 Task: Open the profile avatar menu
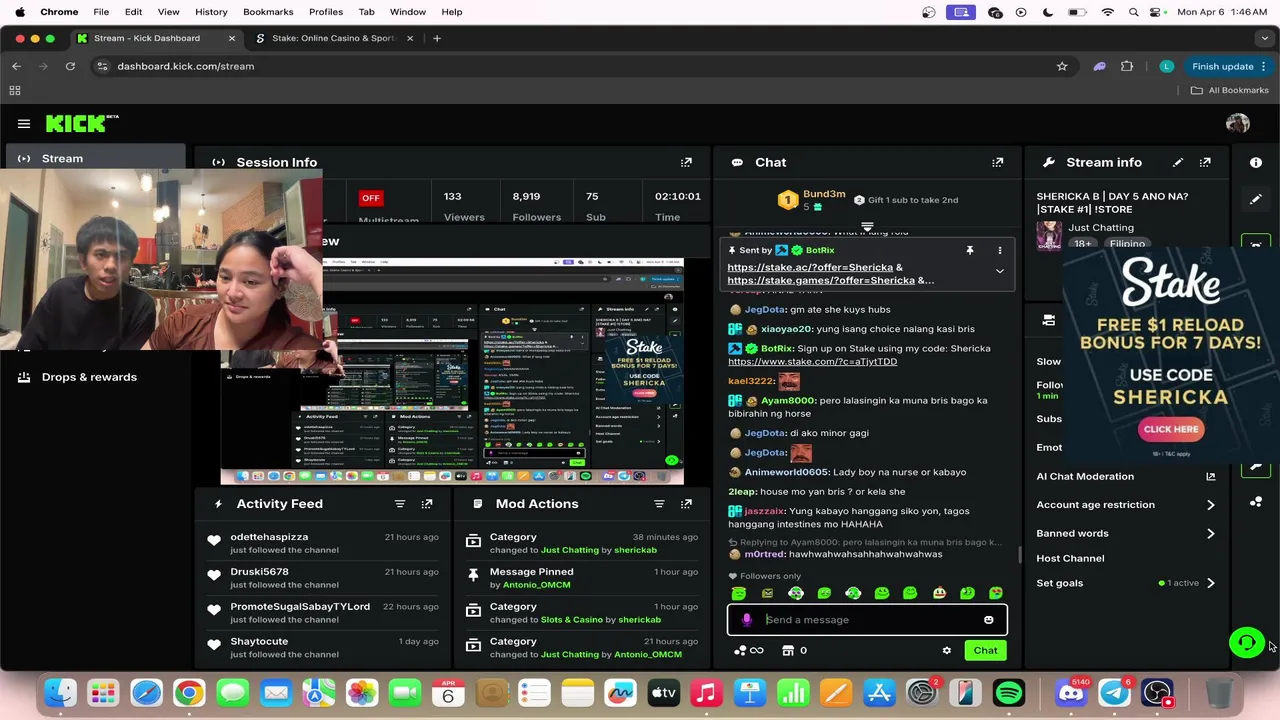click(1238, 123)
